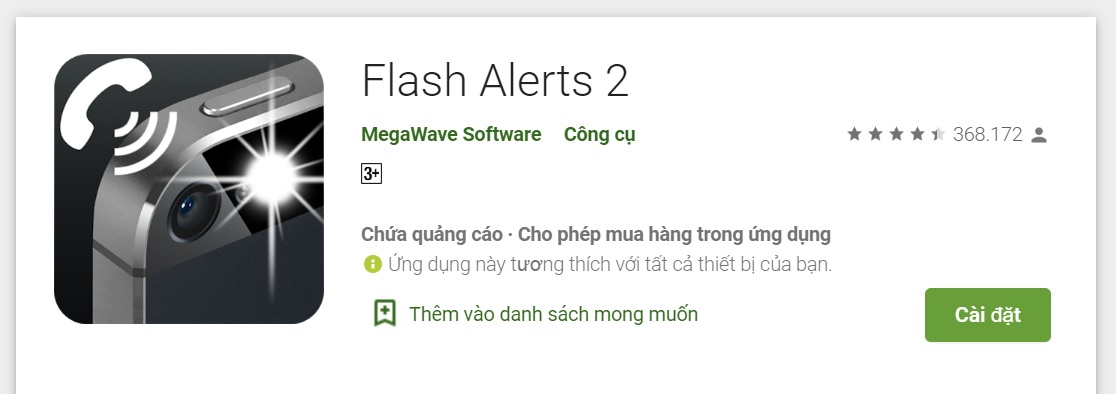Install the app with Cài đặt button
Viewport: 1116px width, 394px height.
tap(988, 315)
